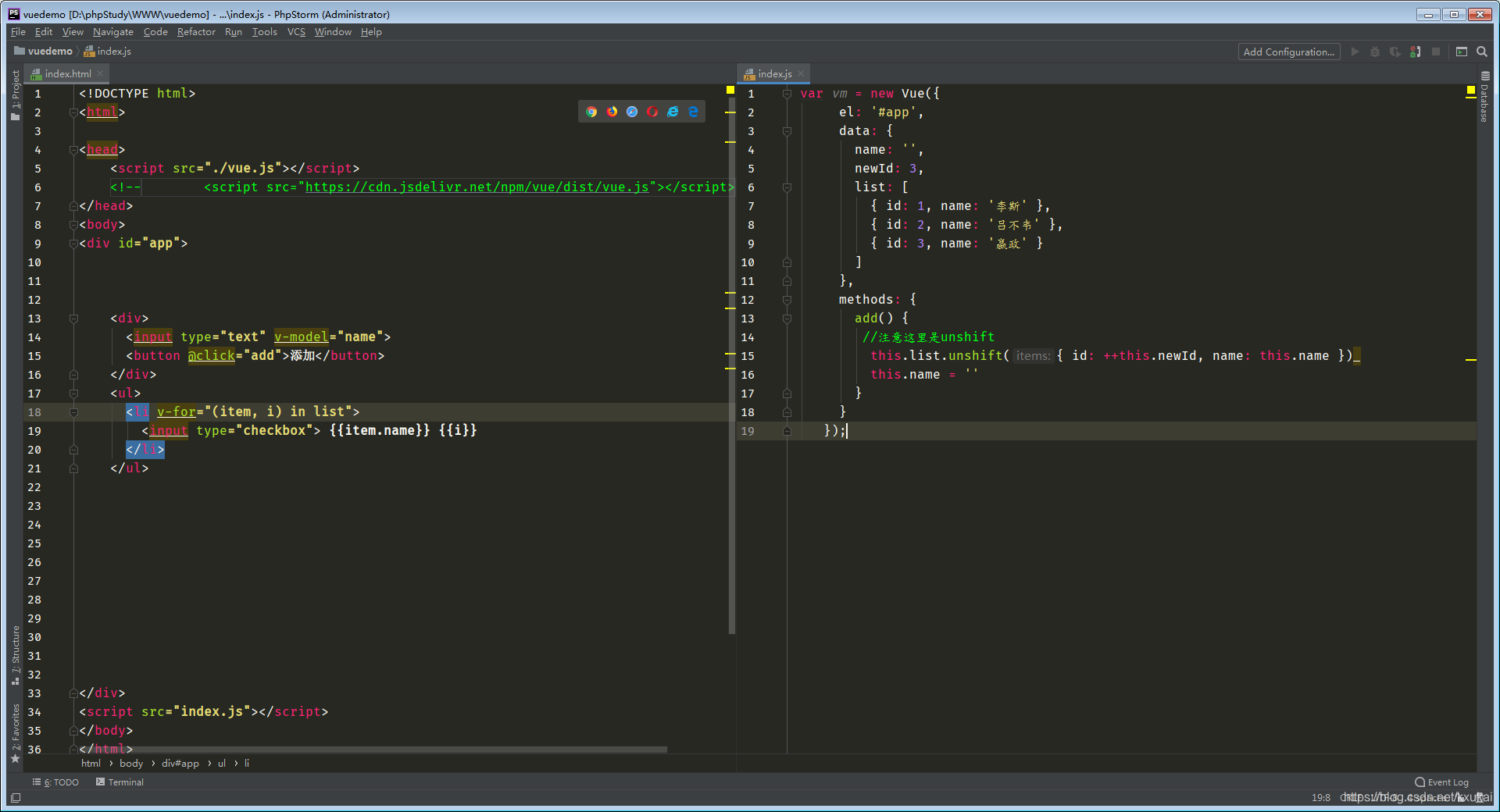Open the Navigate menu
The width and height of the screenshot is (1500, 812).
pos(112,32)
